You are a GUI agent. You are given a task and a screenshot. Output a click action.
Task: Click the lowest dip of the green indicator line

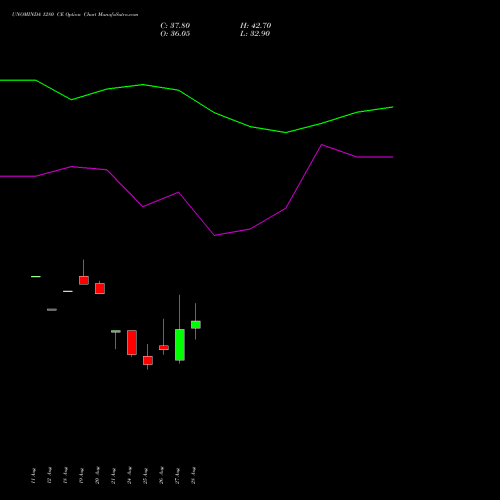pos(286,133)
